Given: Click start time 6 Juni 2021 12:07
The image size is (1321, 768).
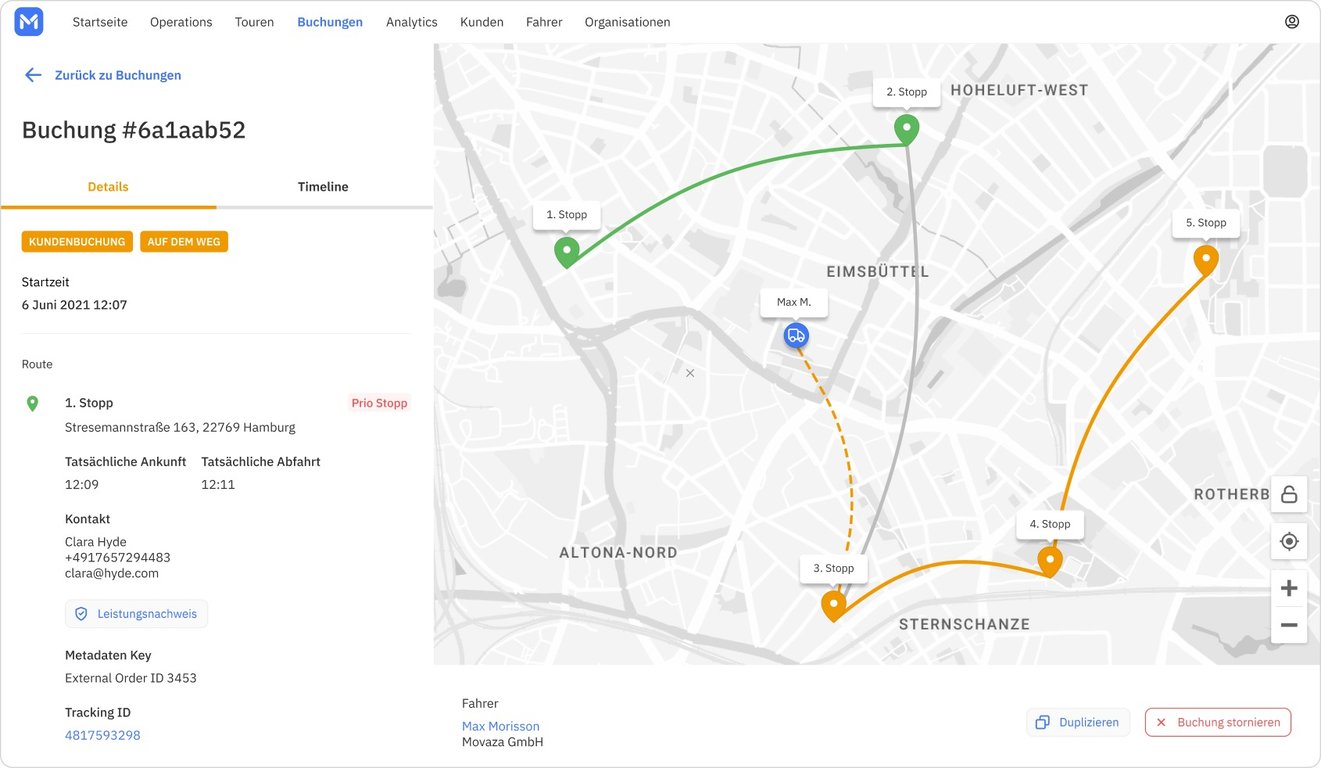Looking at the screenshot, I should point(74,305).
